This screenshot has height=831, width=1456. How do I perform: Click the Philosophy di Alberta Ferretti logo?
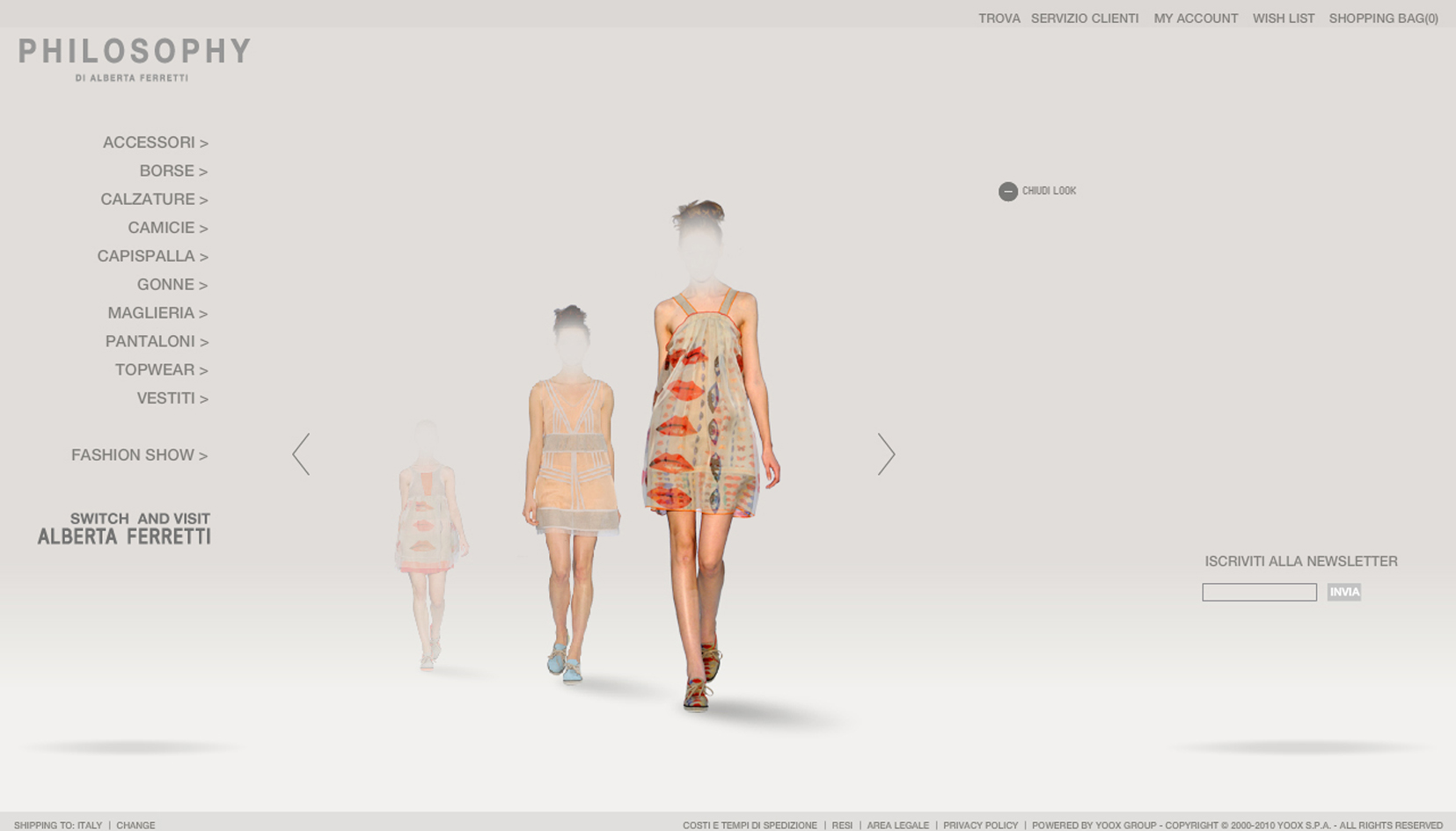135,59
